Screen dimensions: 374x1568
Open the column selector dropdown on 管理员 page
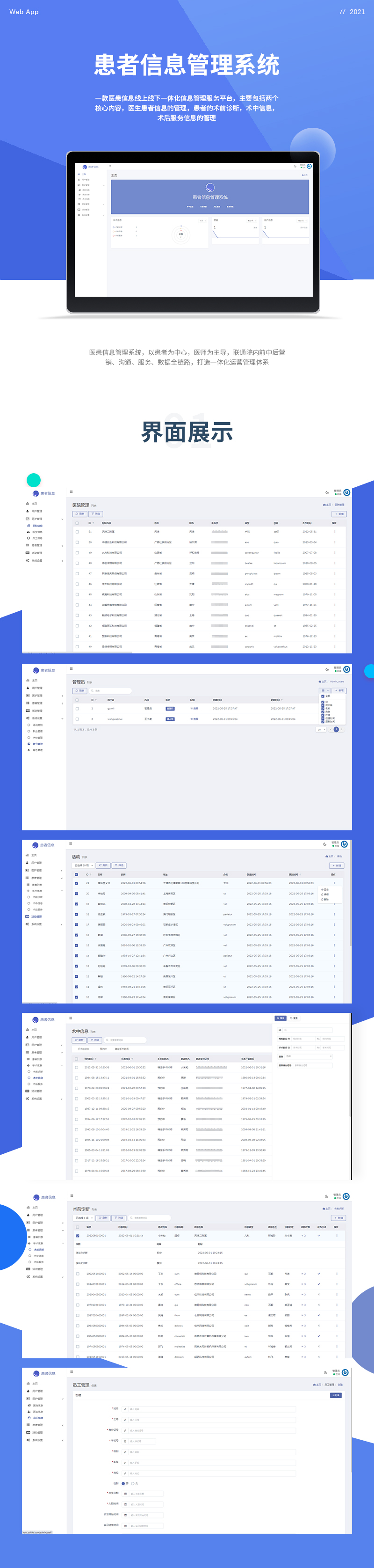coord(325,690)
